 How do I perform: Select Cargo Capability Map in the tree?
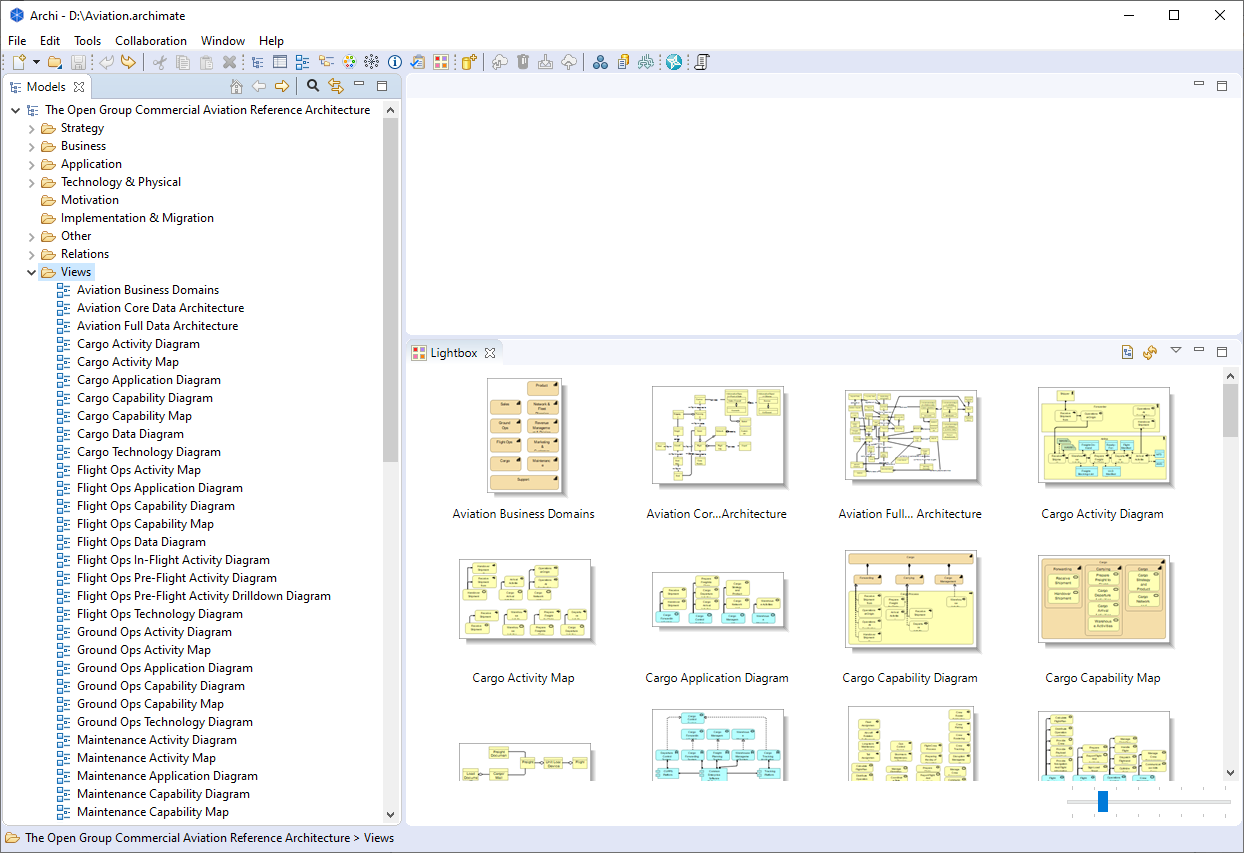(134, 416)
